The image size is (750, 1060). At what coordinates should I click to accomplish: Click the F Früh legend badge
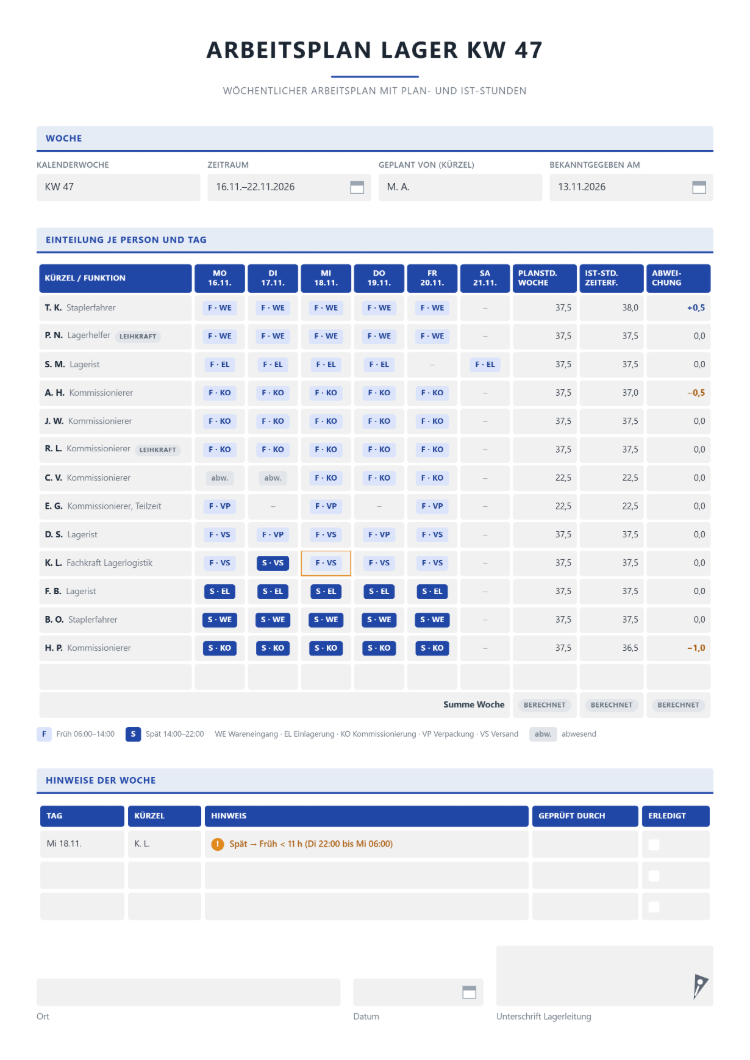[x=44, y=734]
